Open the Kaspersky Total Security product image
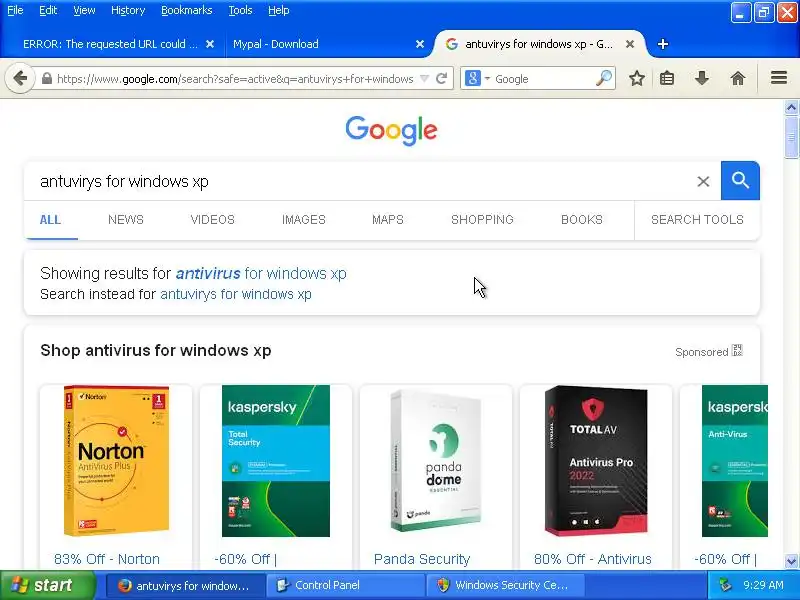The height and width of the screenshot is (600, 800). click(x=276, y=461)
